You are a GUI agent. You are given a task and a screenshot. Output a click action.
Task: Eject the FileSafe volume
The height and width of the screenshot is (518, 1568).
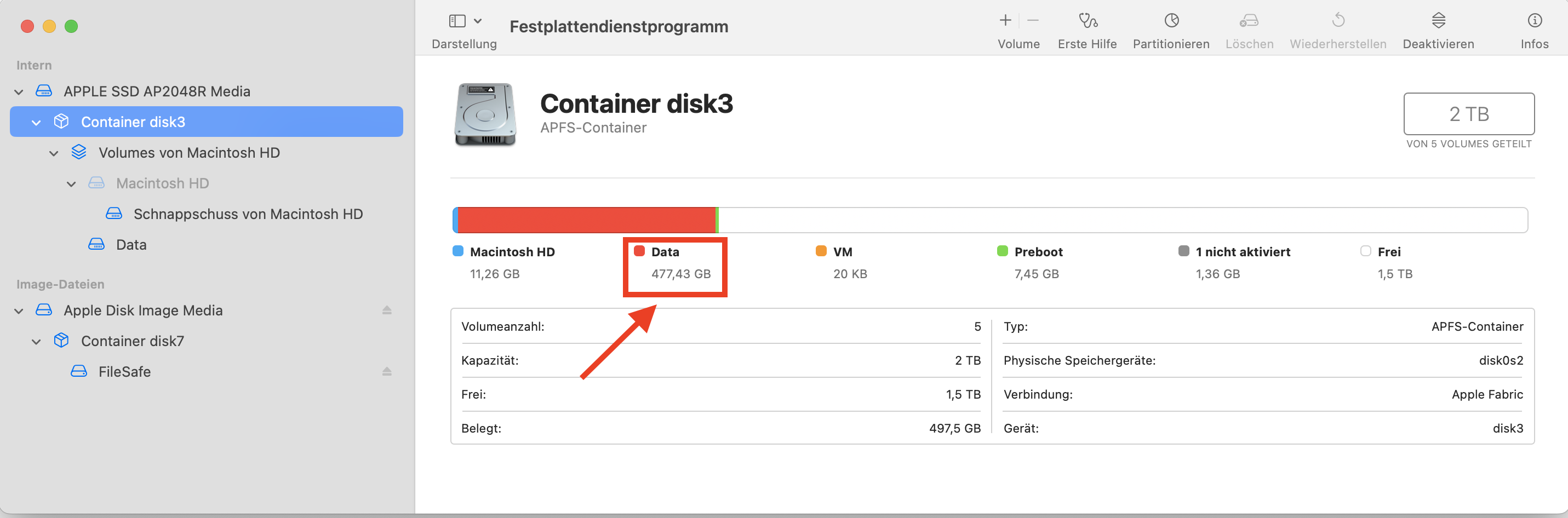point(387,371)
